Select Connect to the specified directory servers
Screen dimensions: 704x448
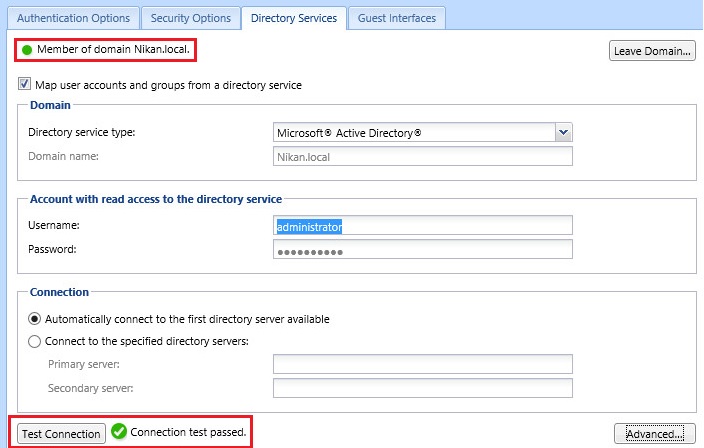35,341
